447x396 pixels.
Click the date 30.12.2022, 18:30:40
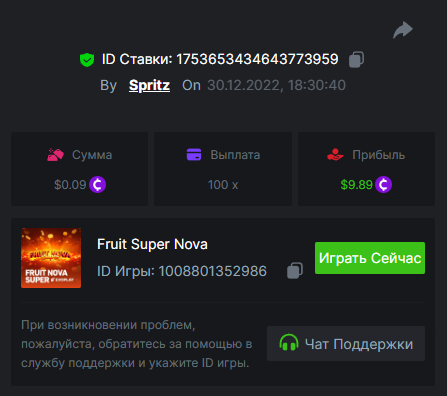277,85
